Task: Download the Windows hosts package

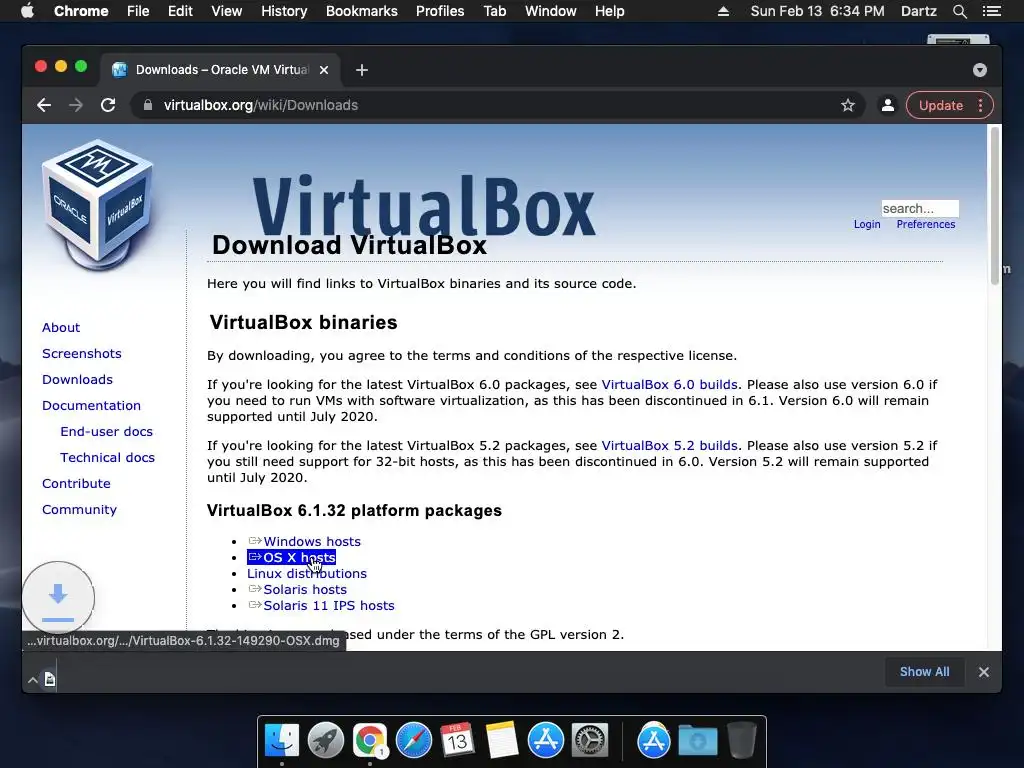Action: click(x=304, y=541)
